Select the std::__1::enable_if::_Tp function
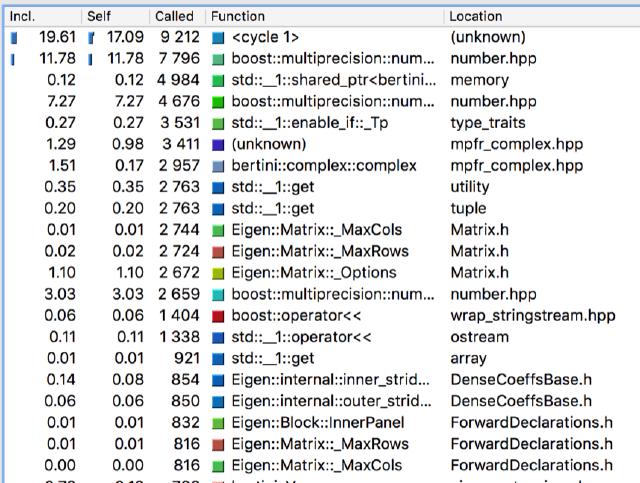 [x=310, y=123]
